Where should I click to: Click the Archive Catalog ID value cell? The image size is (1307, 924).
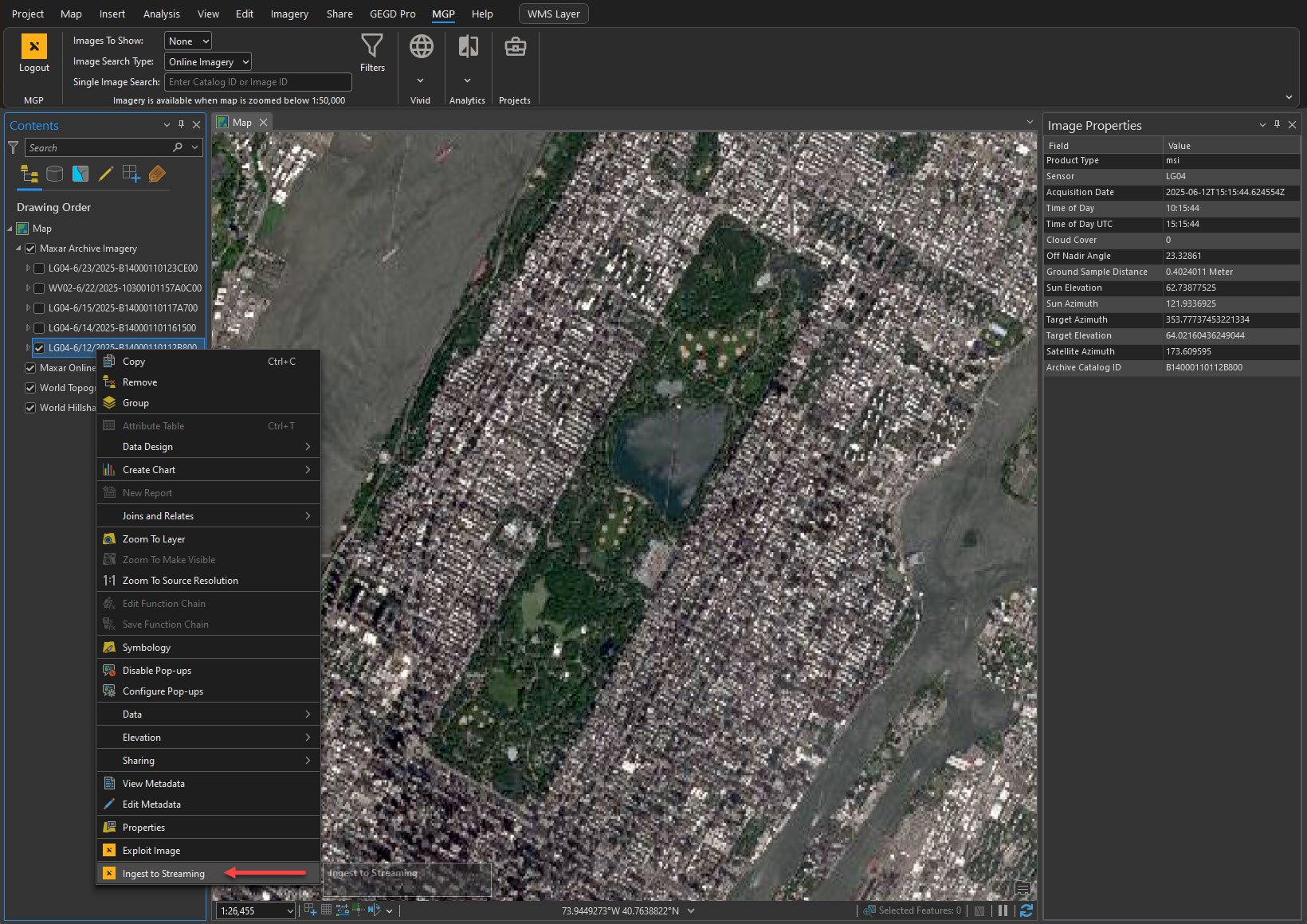1231,367
